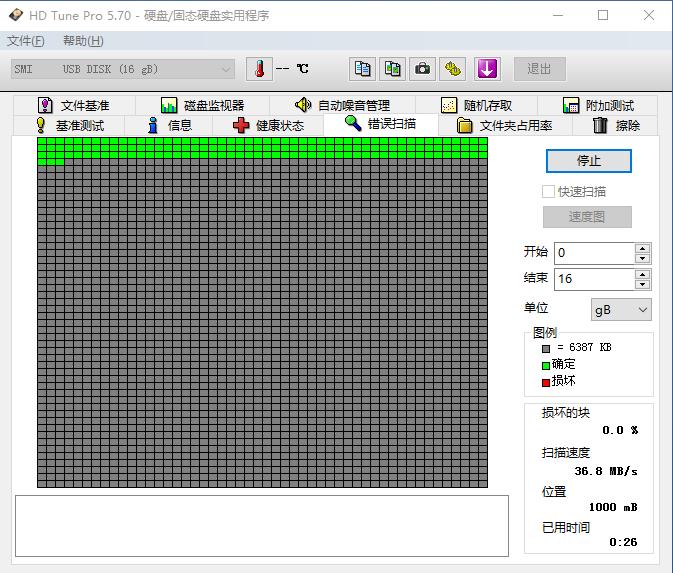This screenshot has height=573, width=673.
Task: Switch to the 随机存取 tab
Action: tap(476, 105)
